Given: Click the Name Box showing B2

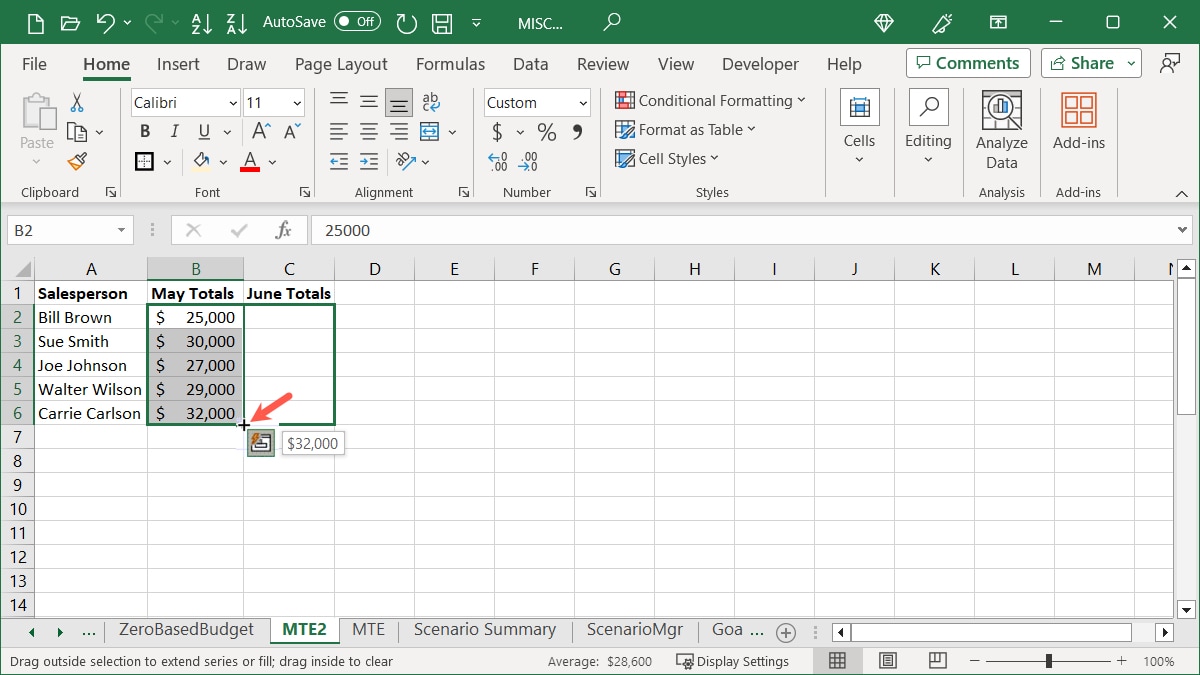Looking at the screenshot, I should click(60, 230).
